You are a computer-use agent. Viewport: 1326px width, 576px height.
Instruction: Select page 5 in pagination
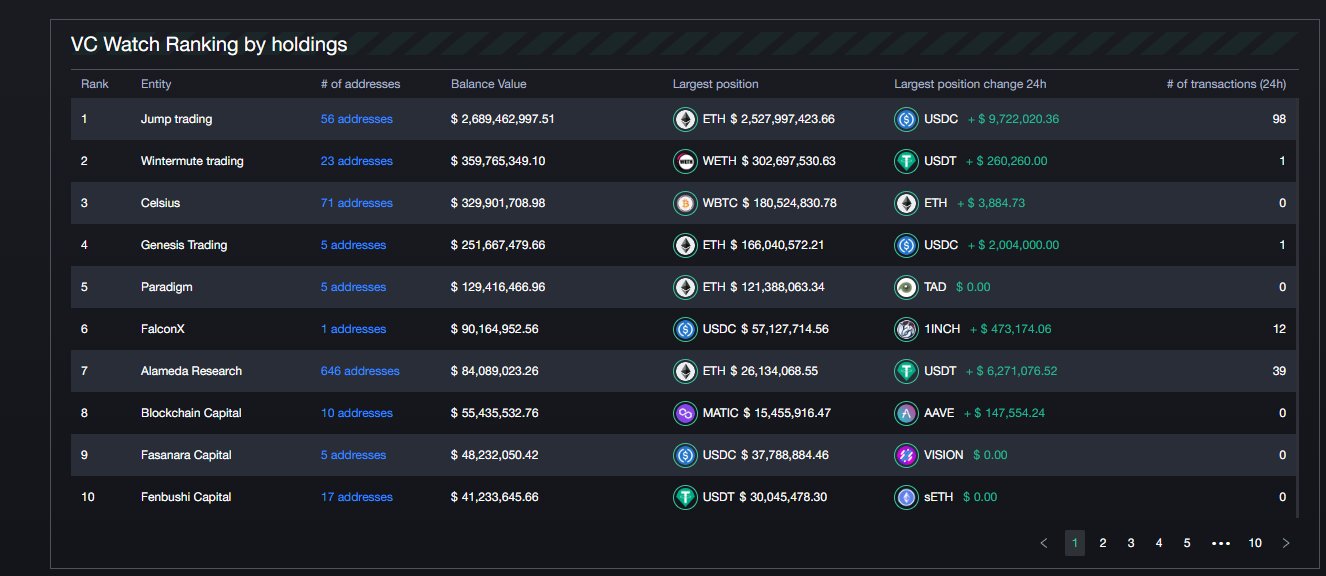(x=1187, y=543)
